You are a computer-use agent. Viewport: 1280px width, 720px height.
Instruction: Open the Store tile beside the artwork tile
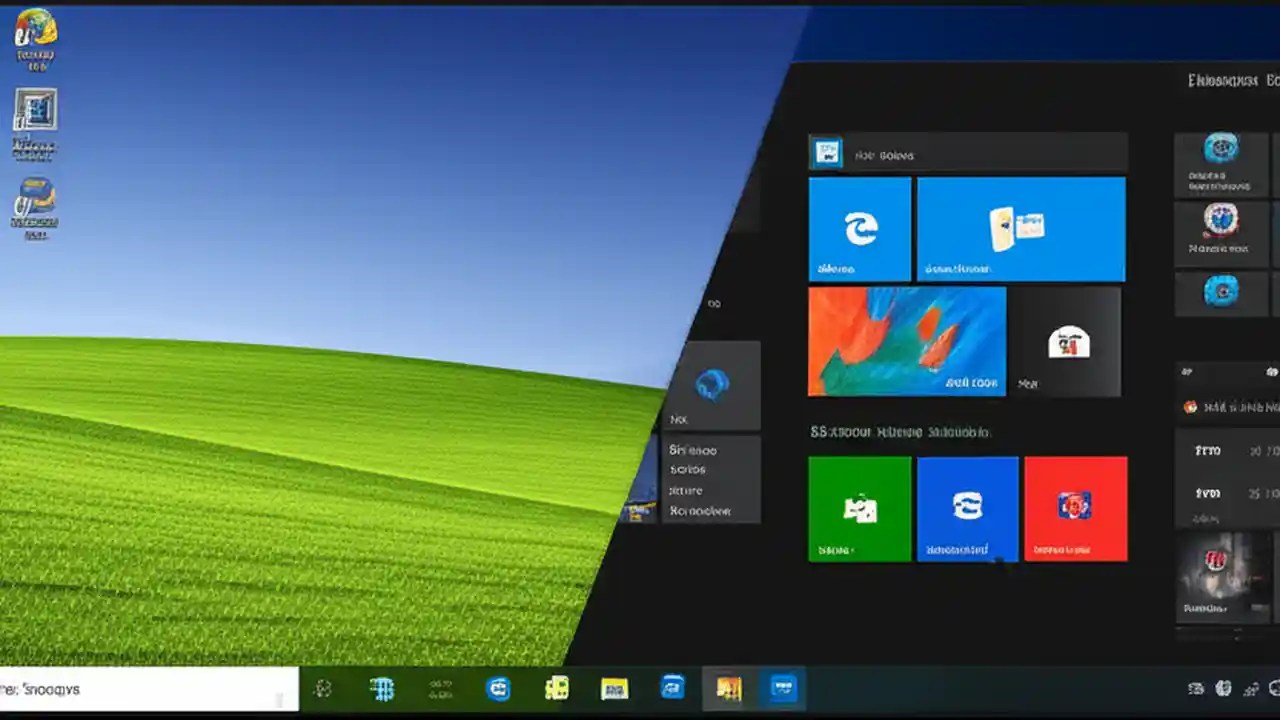1065,340
